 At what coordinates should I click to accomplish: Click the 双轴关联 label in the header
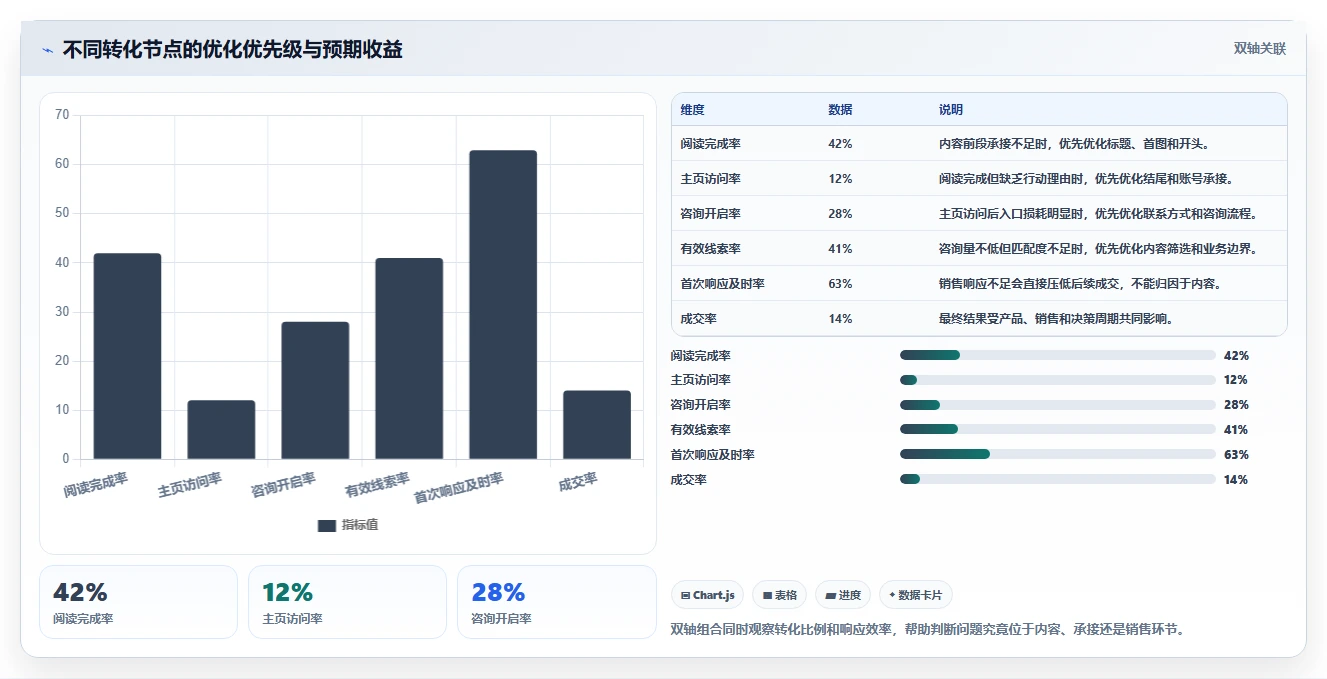click(x=1259, y=49)
